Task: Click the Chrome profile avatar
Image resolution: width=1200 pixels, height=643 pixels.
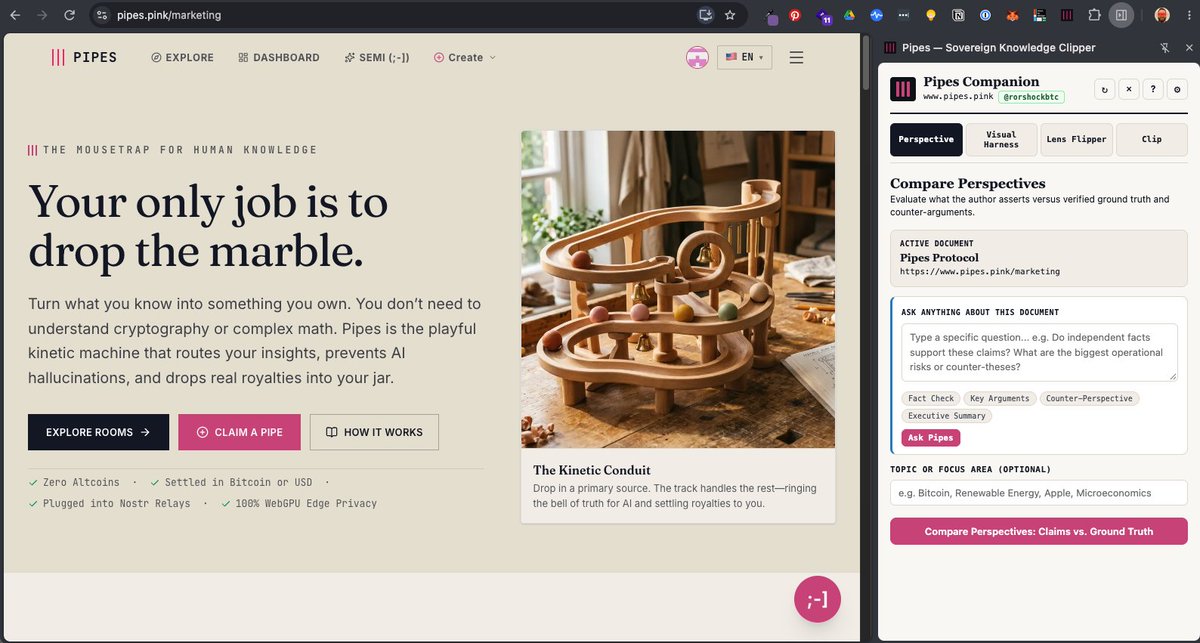Action: [1162, 15]
